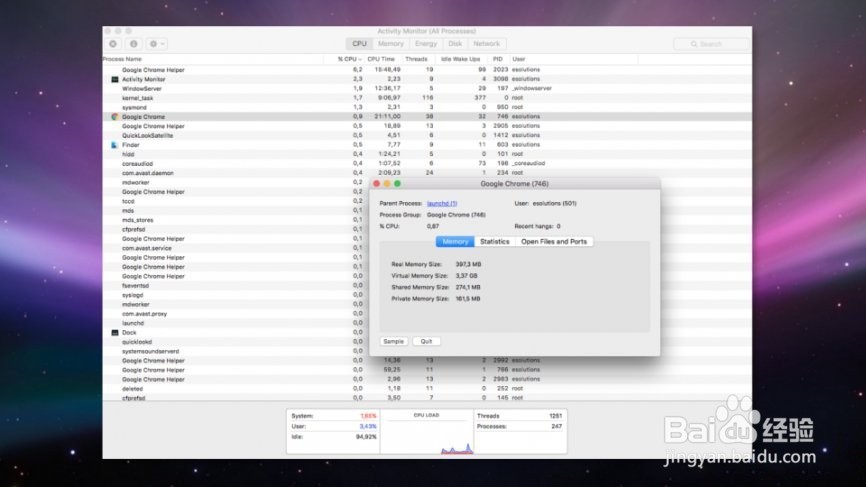The height and width of the screenshot is (487, 866).
Task: Click the Search field in Activity Monitor
Action: (x=711, y=44)
